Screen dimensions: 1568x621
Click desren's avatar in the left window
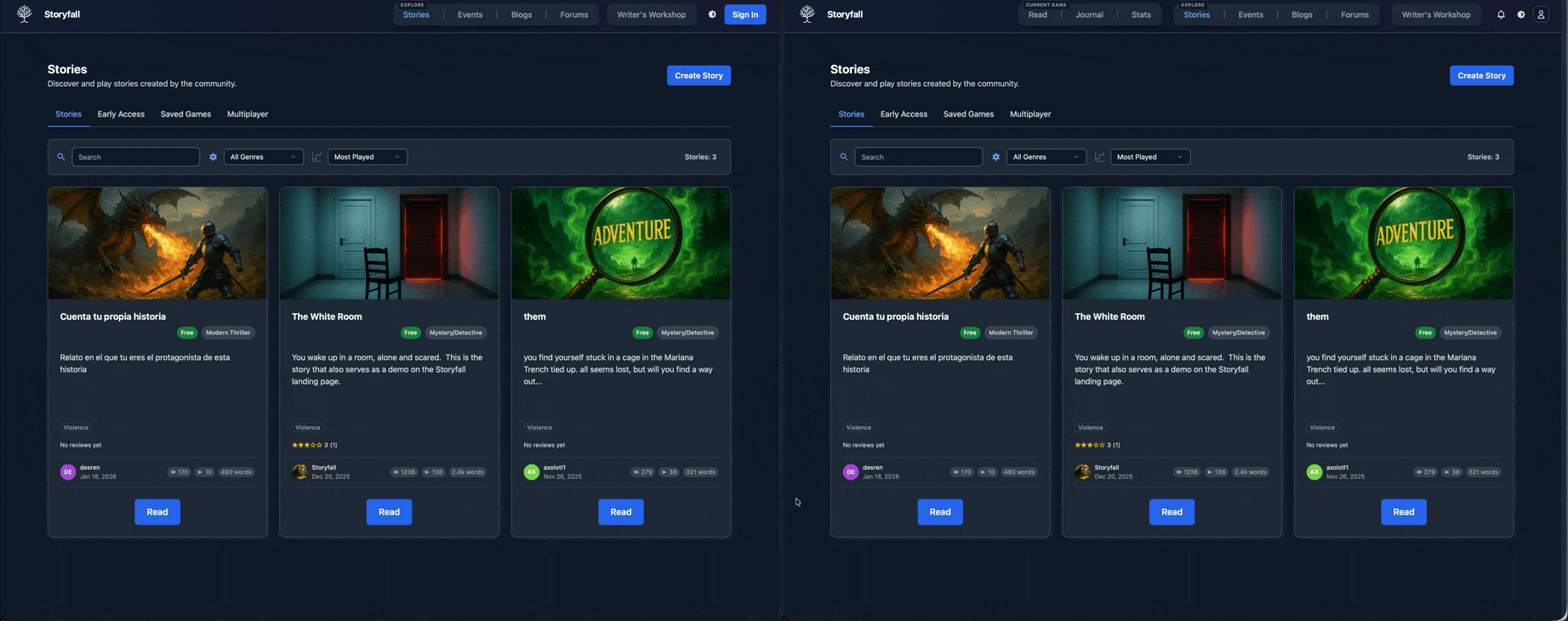tap(68, 472)
